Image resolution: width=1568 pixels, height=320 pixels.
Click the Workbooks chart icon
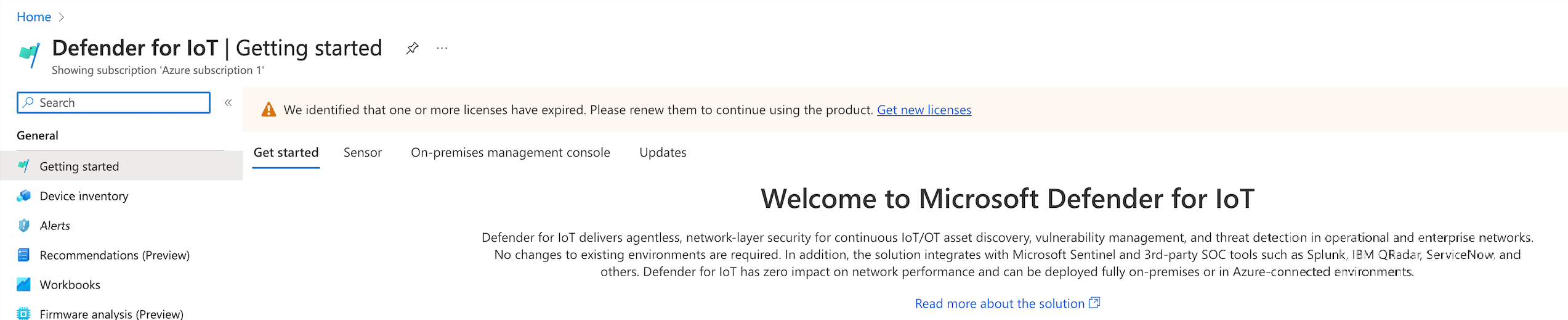click(x=24, y=285)
